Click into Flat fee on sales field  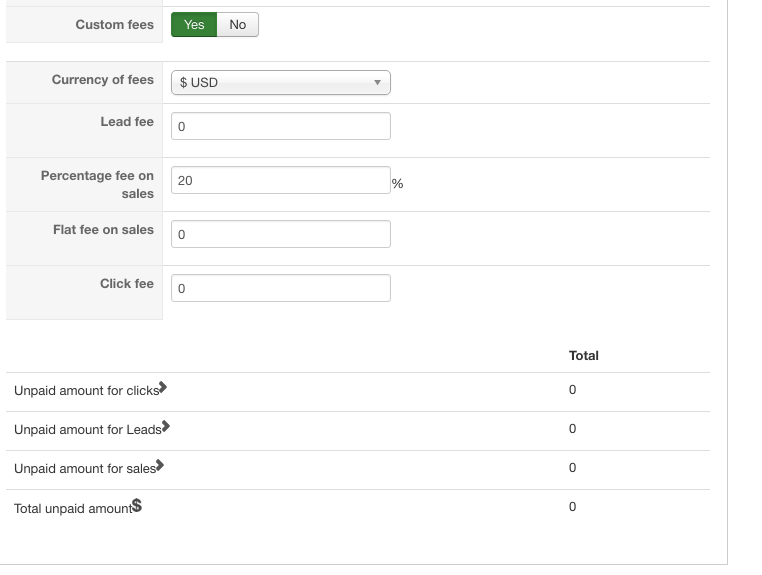(280, 234)
